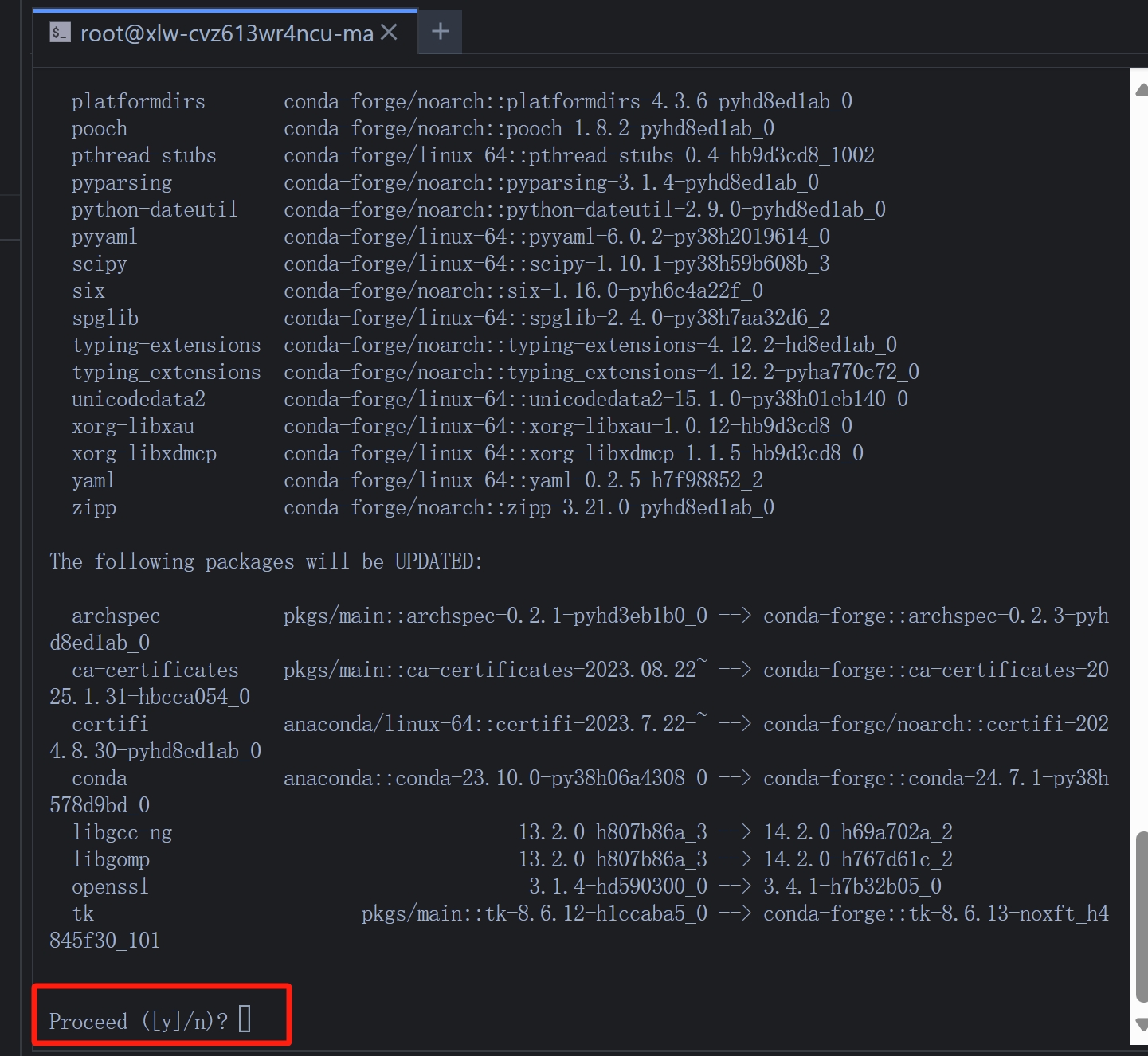Click the python-dateutil package name
Viewport: 1148px width, 1056px height.
pyautogui.click(x=155, y=209)
